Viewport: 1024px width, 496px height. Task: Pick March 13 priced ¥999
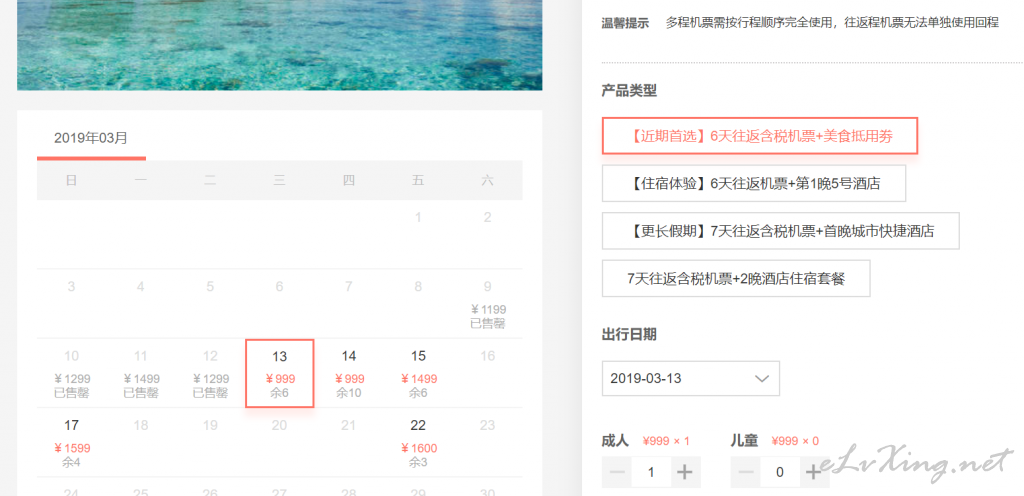pyautogui.click(x=280, y=373)
